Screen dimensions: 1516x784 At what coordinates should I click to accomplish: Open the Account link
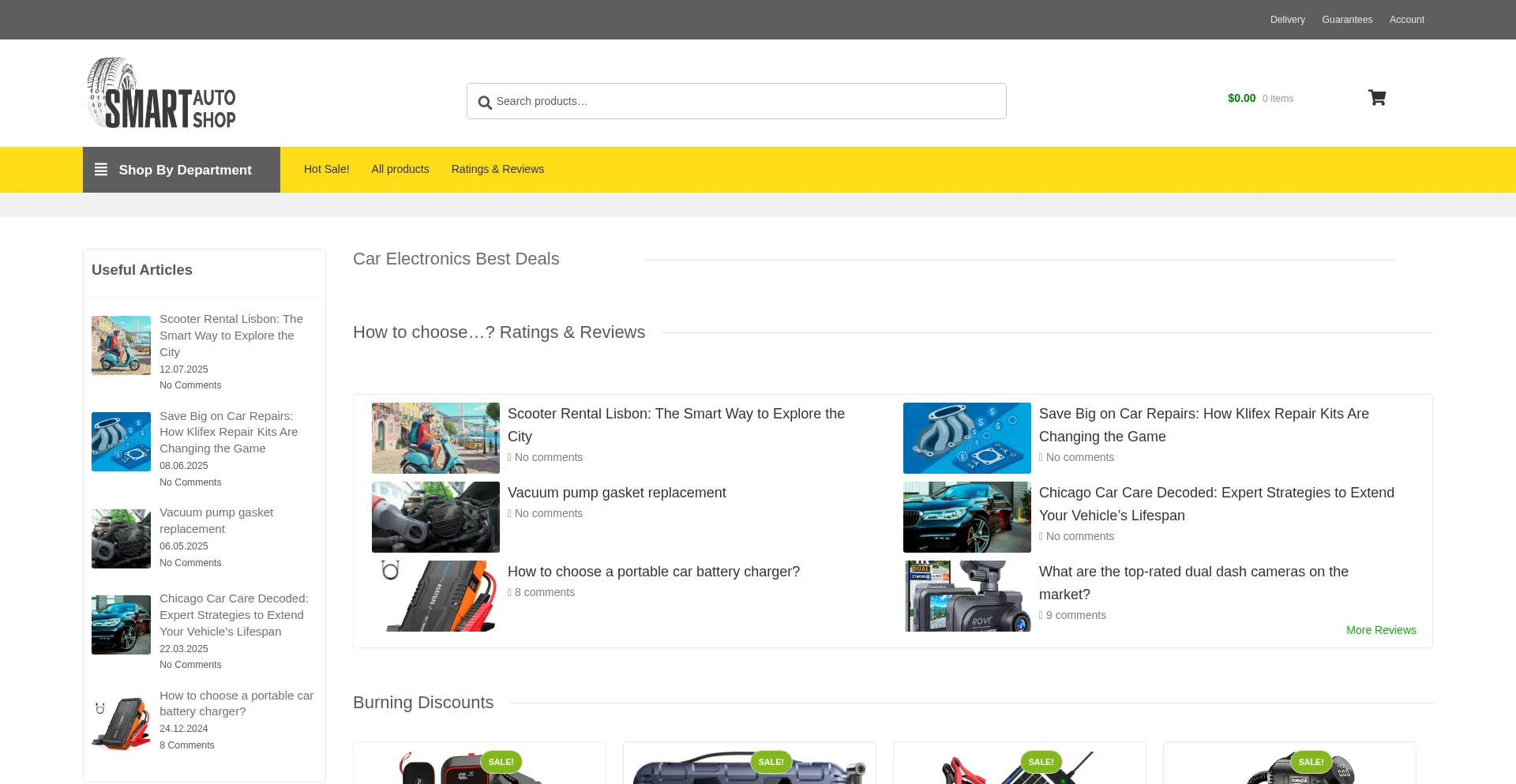[x=1406, y=20]
